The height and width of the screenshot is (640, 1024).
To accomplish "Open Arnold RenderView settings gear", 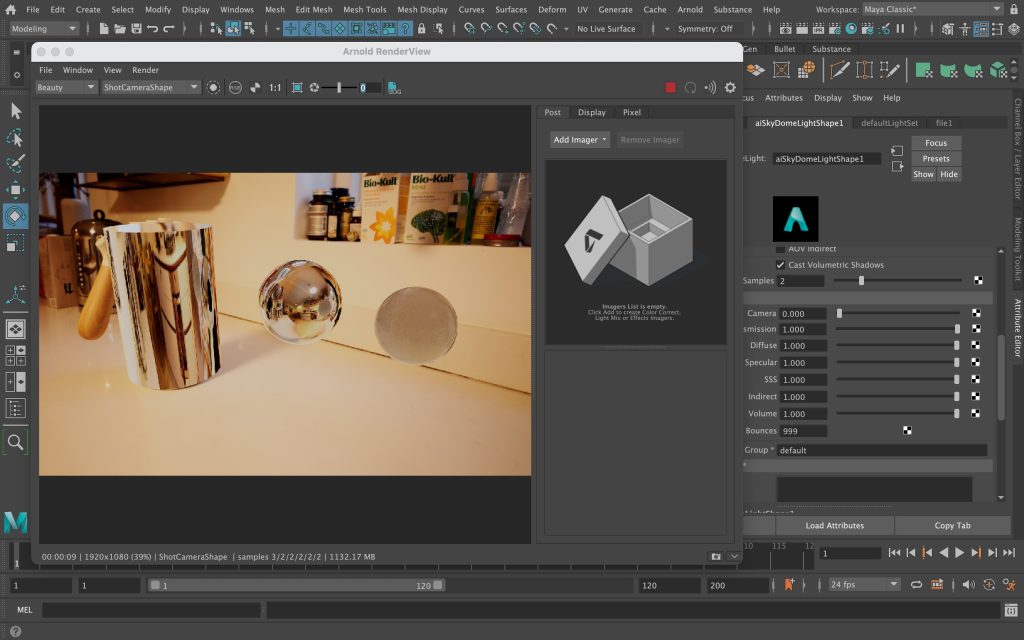I will tap(730, 88).
